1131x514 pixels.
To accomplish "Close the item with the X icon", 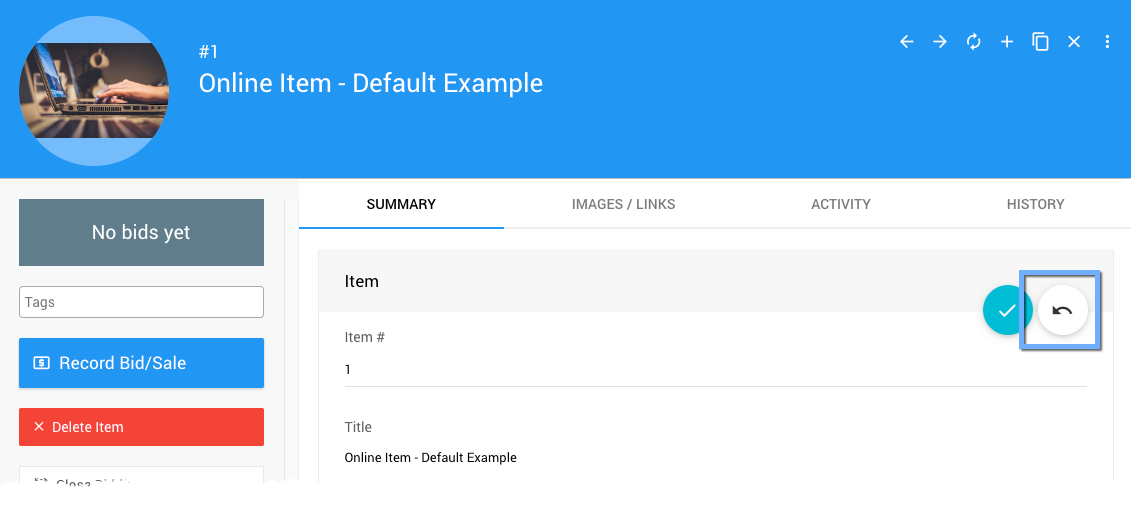I will 1074,42.
